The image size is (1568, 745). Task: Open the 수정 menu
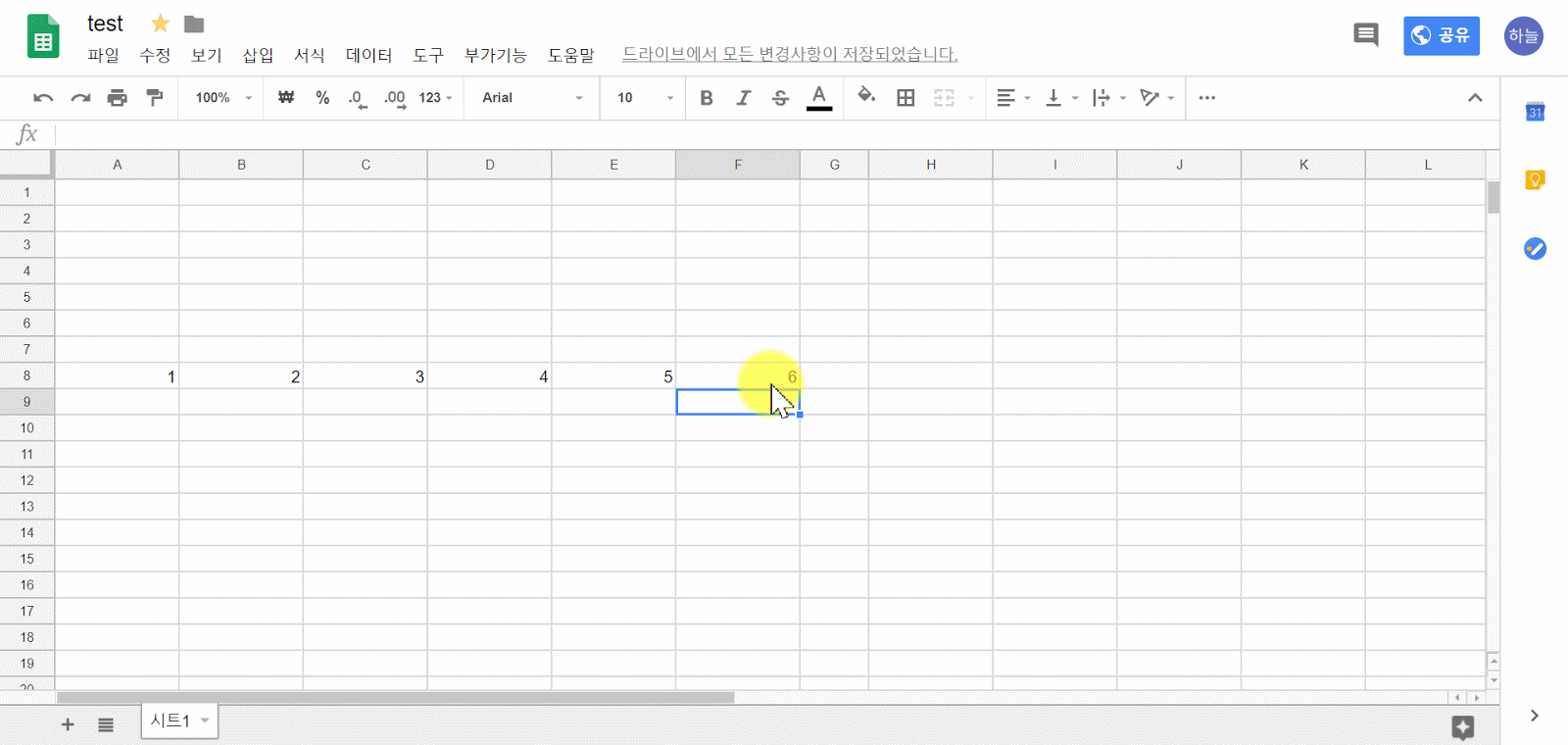coord(155,55)
